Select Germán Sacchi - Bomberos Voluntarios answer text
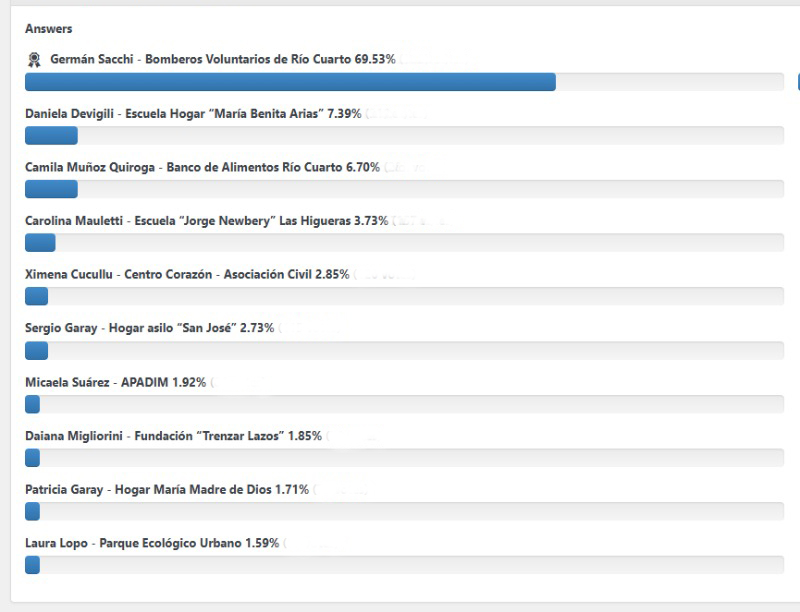 [x=222, y=60]
